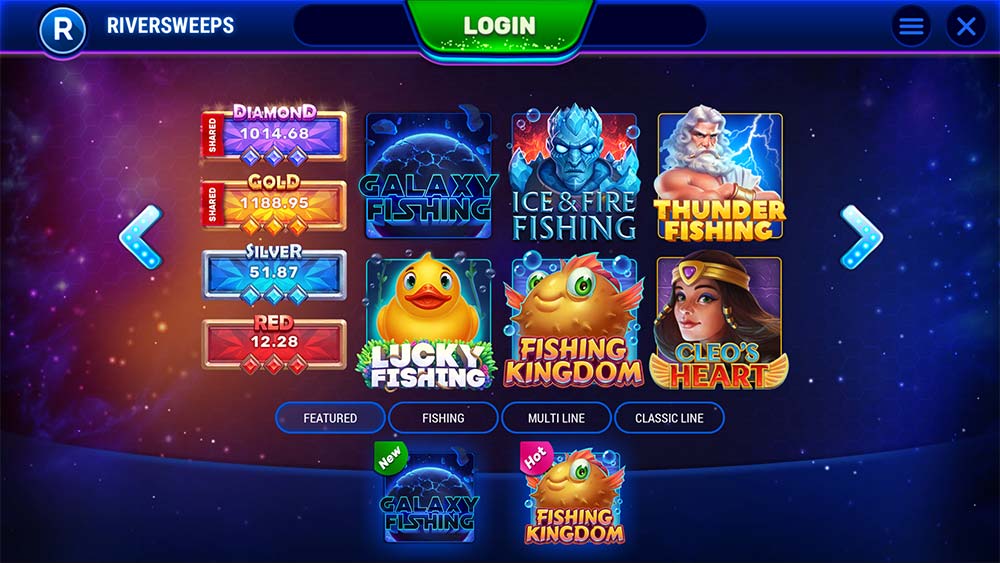Click the Diamond jackpot 1014.68 banner
This screenshot has width=1000, height=563.
(274, 133)
